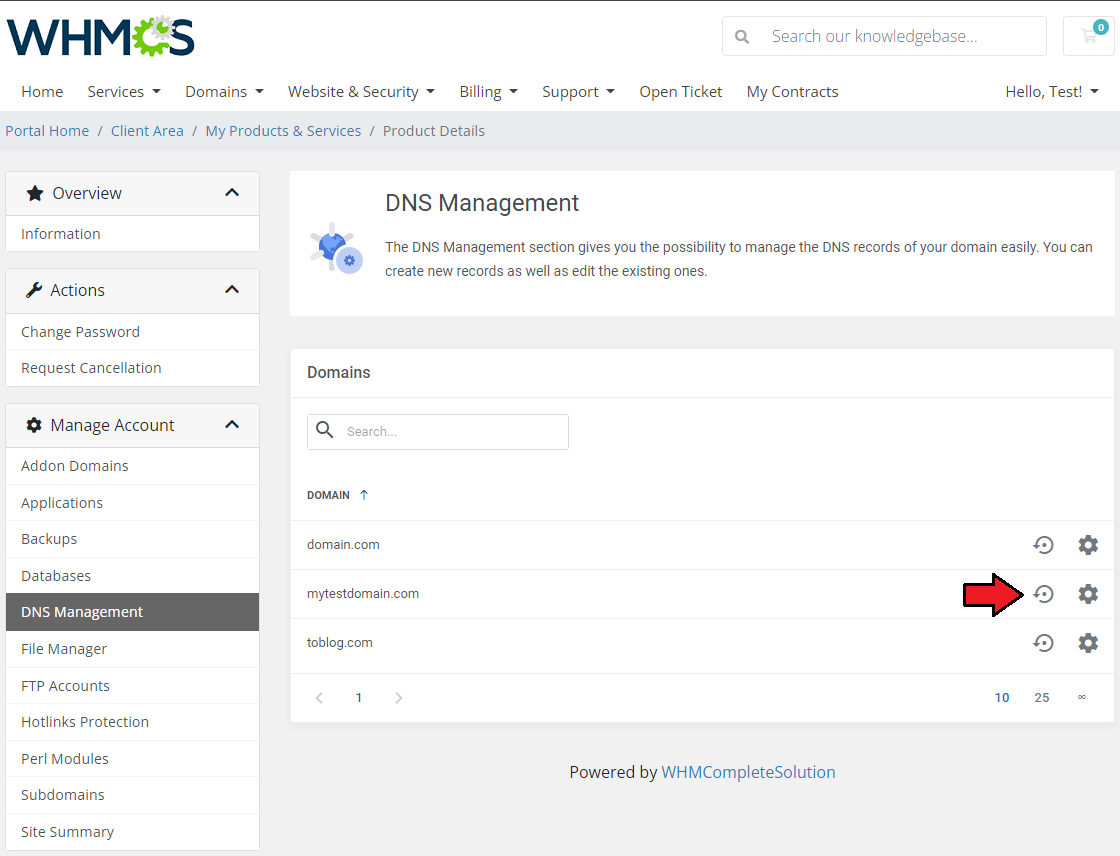Open Databases in sidebar

(x=132, y=576)
